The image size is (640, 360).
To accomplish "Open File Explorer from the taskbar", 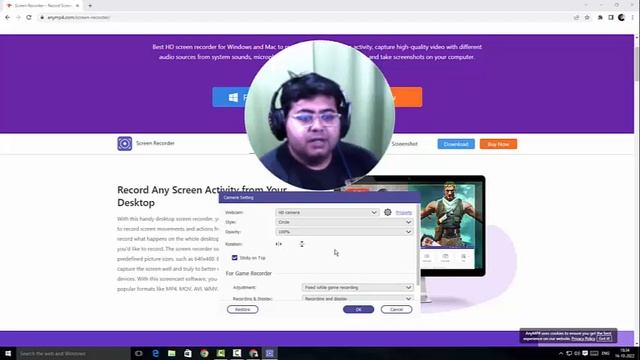I will click(x=172, y=353).
